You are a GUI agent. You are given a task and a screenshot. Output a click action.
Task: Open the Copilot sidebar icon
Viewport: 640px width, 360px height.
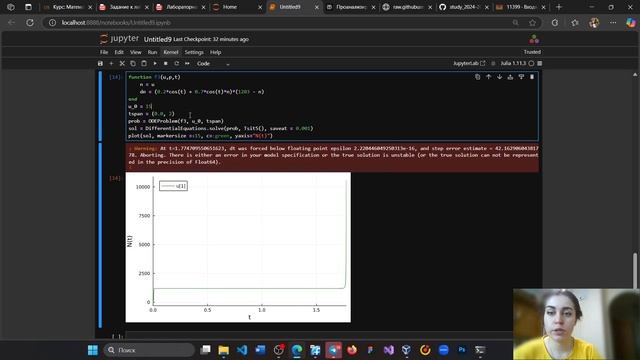pyautogui.click(x=631, y=23)
